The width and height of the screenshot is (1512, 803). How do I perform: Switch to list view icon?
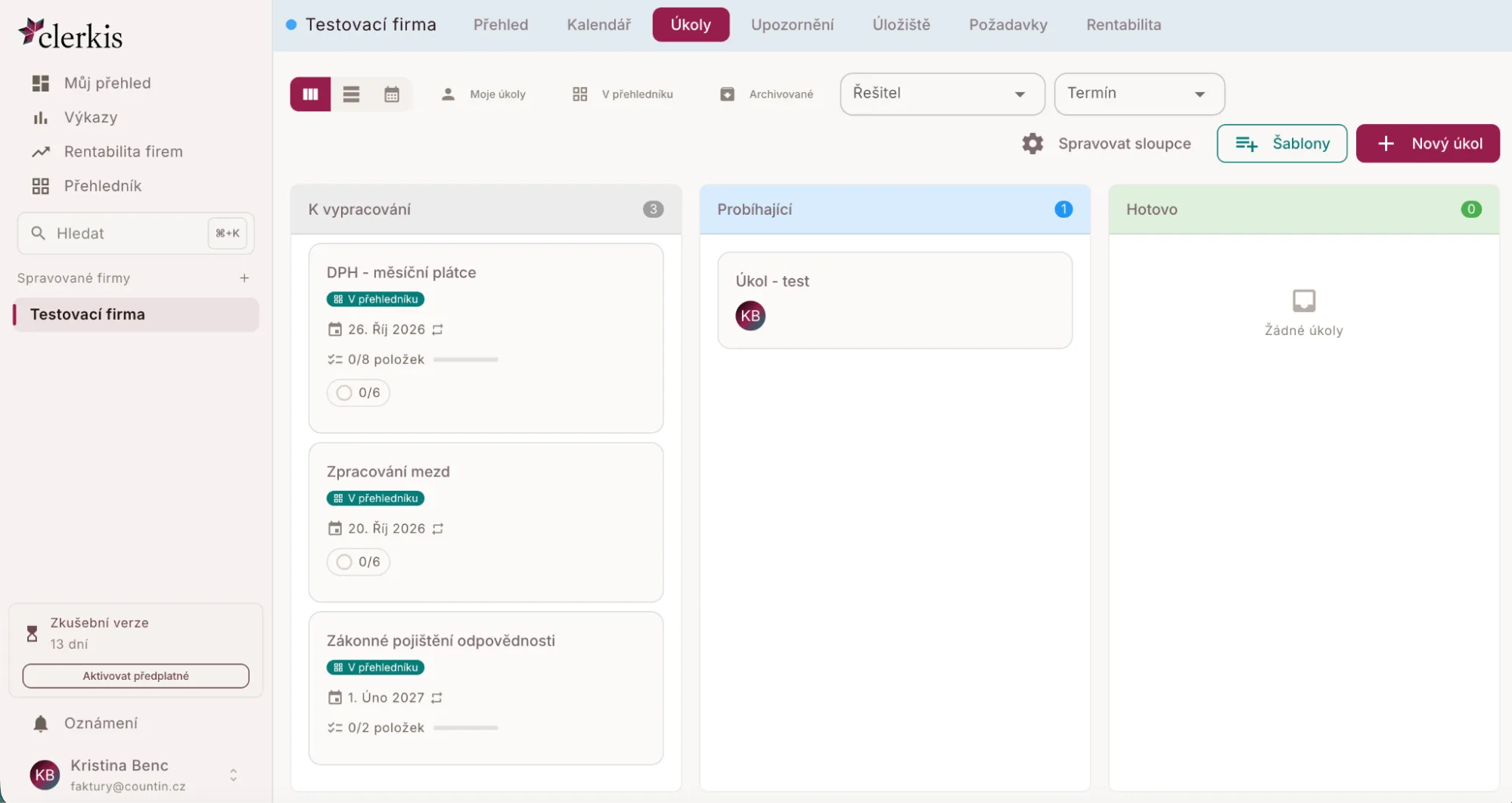pos(351,95)
